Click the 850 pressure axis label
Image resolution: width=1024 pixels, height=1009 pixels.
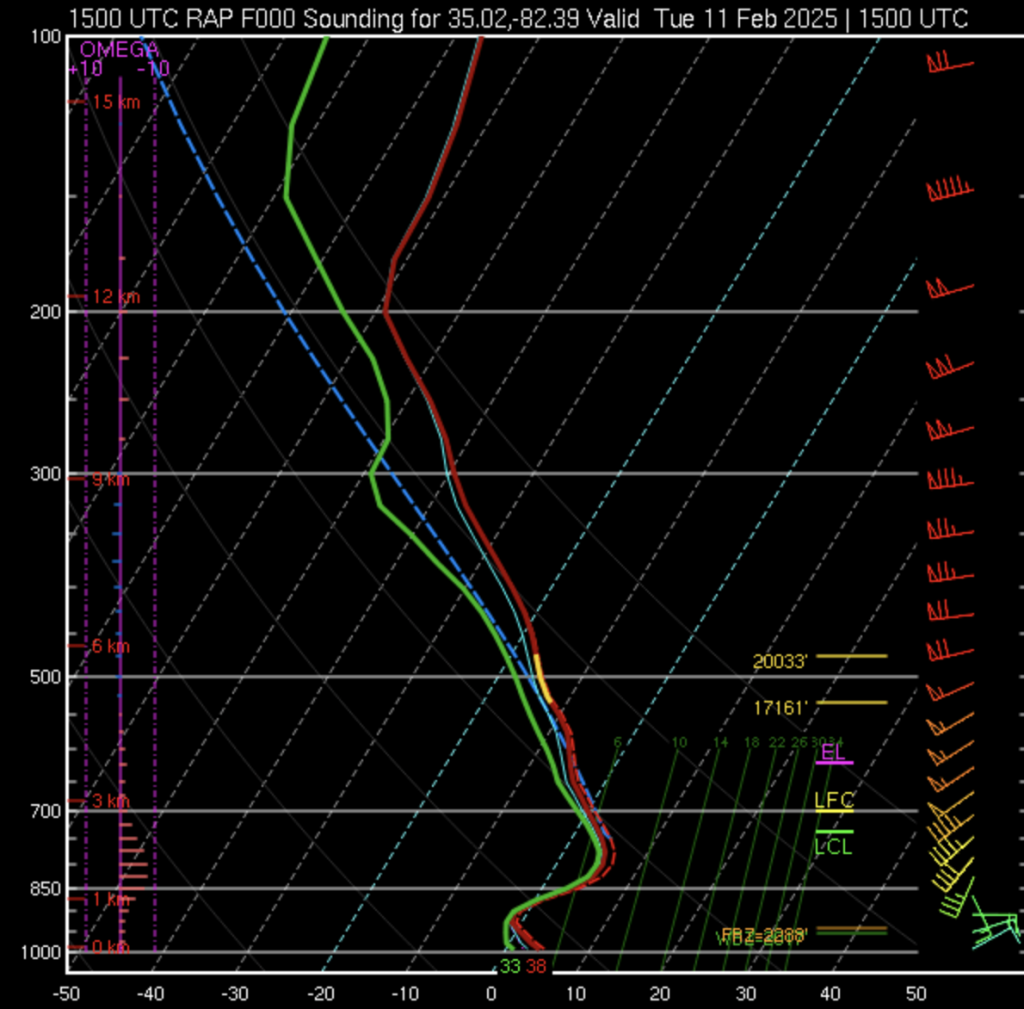(46, 888)
